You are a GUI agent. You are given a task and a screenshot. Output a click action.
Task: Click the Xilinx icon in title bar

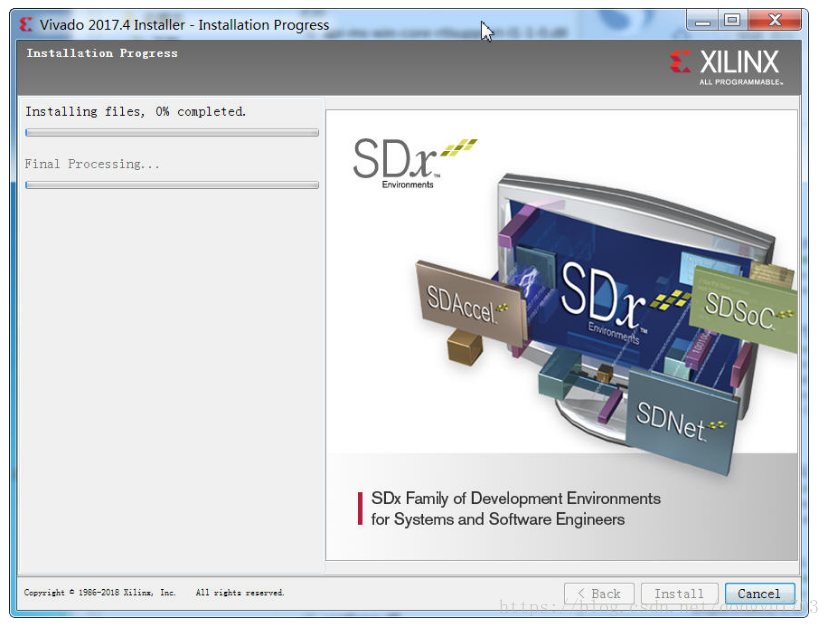point(26,24)
